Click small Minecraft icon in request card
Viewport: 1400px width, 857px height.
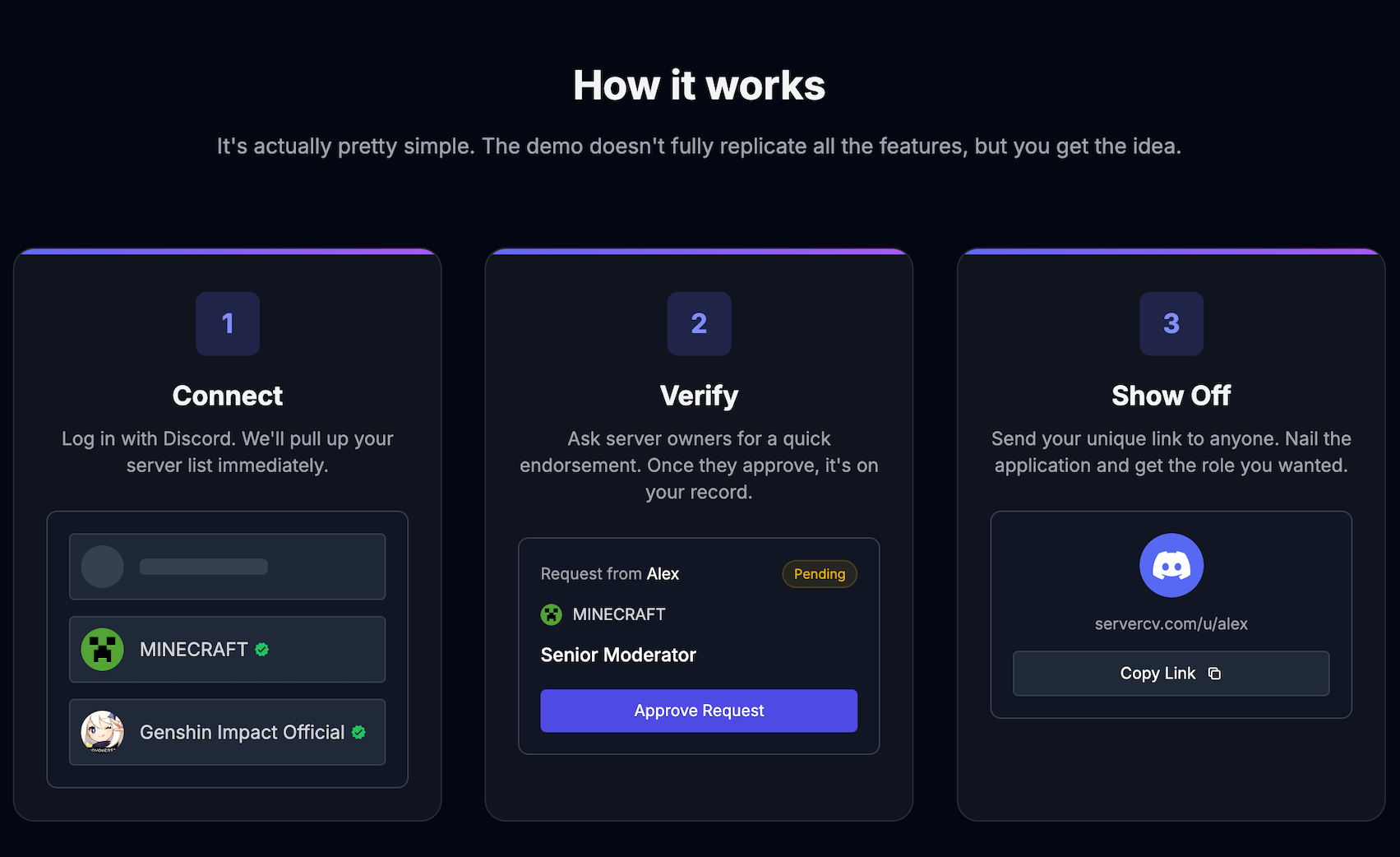551,614
